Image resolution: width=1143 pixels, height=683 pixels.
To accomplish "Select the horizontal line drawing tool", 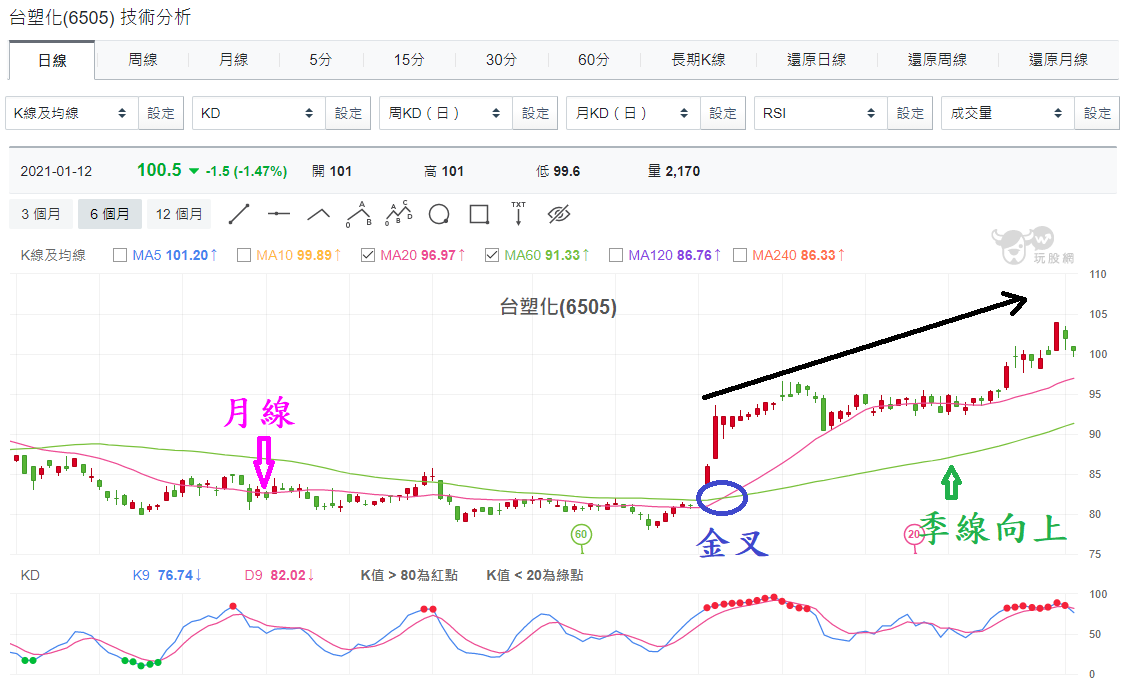I will pos(278,214).
